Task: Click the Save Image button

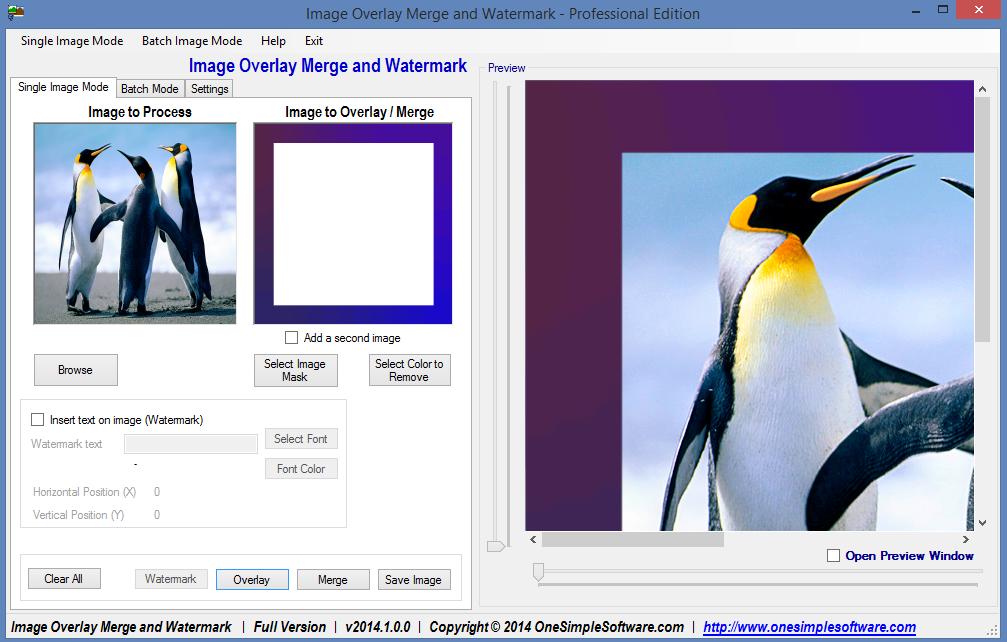Action: (x=414, y=579)
